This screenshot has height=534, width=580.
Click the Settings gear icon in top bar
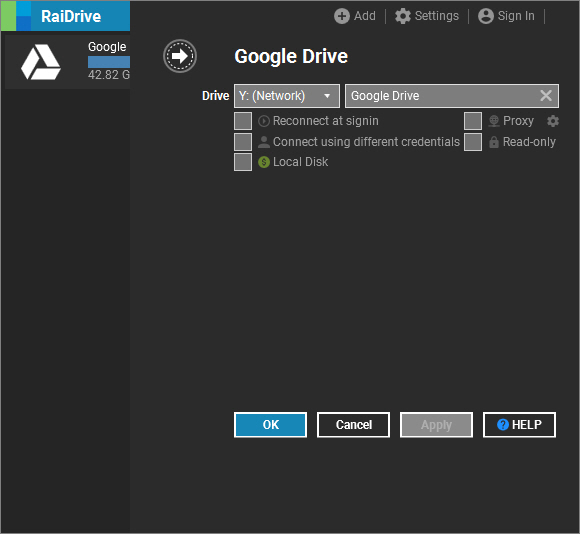pos(403,16)
